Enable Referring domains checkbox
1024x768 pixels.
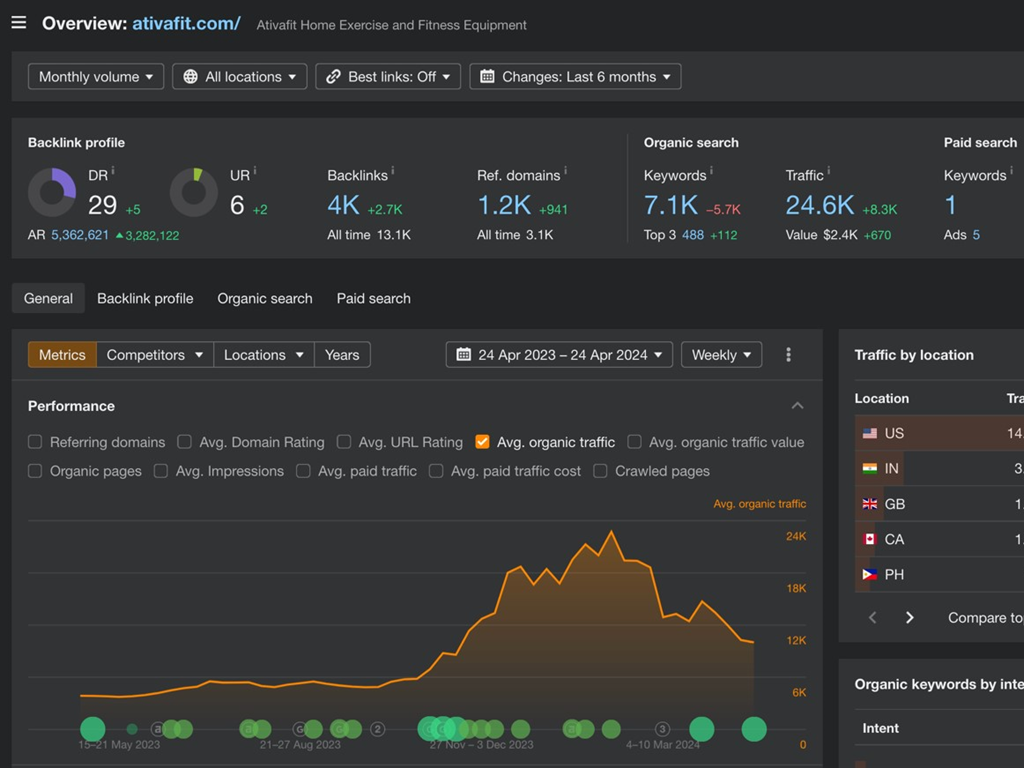coord(35,442)
